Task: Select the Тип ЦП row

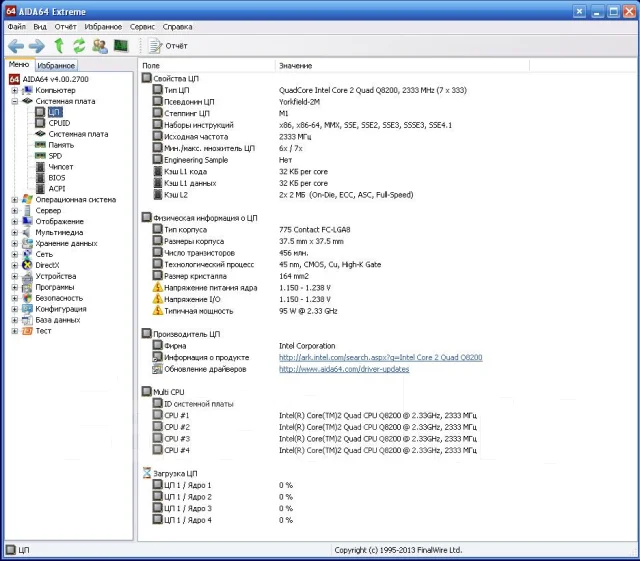Action: coord(310,90)
